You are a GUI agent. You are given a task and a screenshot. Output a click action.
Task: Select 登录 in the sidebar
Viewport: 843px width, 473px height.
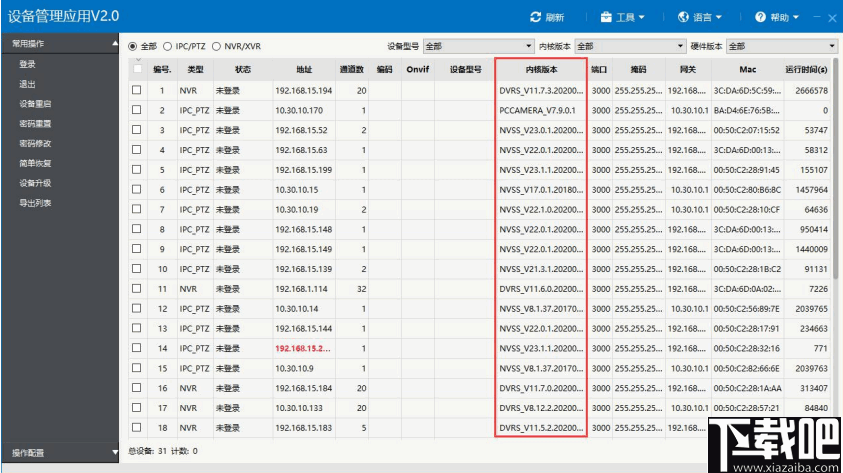click(x=27, y=64)
